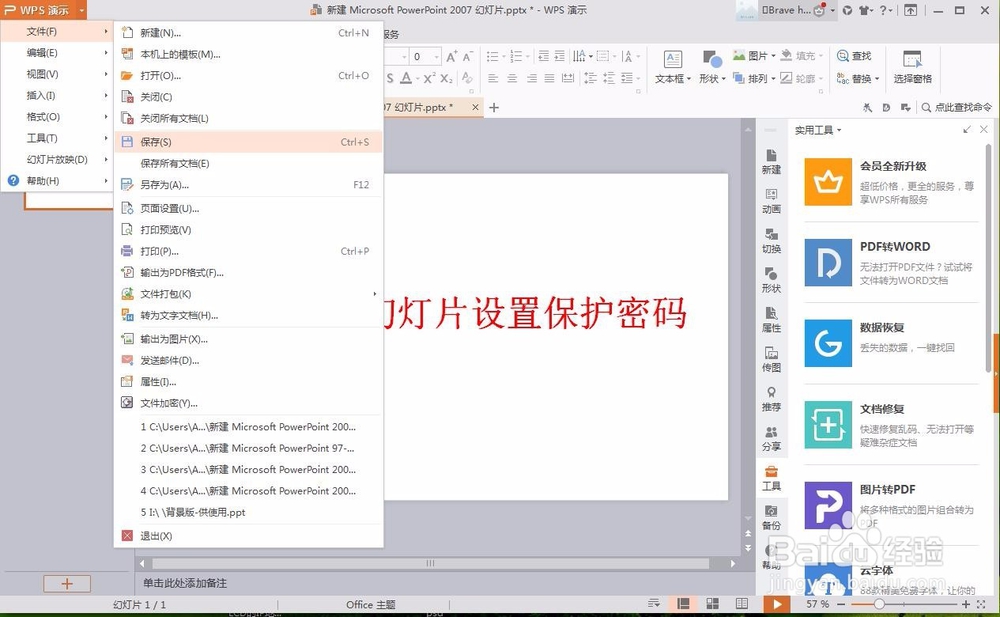Expand the Slide Show (幻灯片放映) submenu
The height and width of the screenshot is (617, 1000).
pos(57,160)
